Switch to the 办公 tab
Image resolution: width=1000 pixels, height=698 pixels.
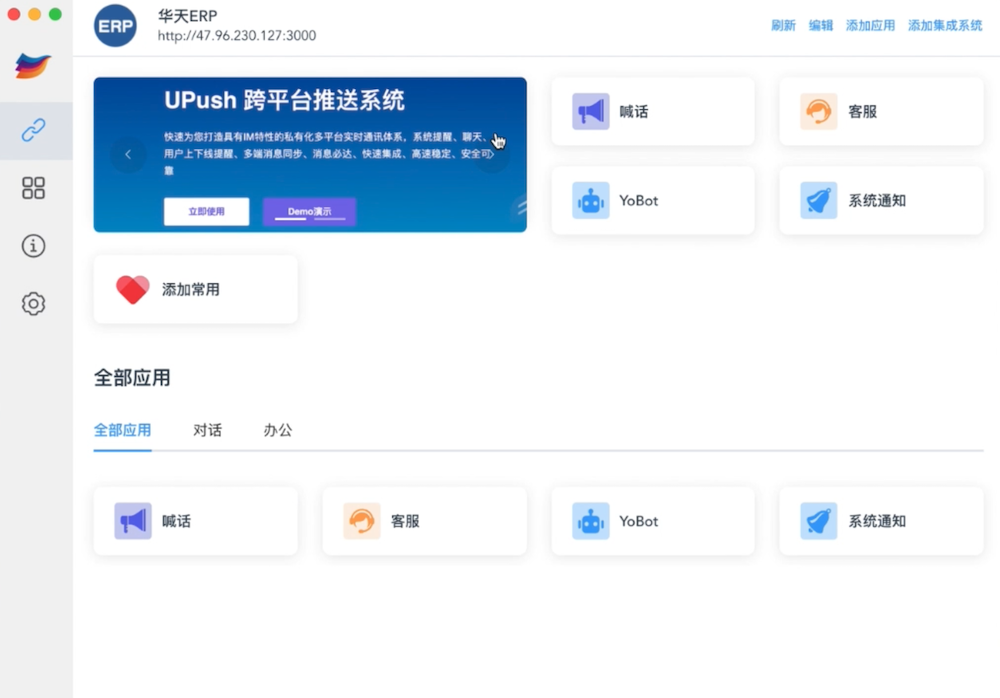(x=278, y=430)
